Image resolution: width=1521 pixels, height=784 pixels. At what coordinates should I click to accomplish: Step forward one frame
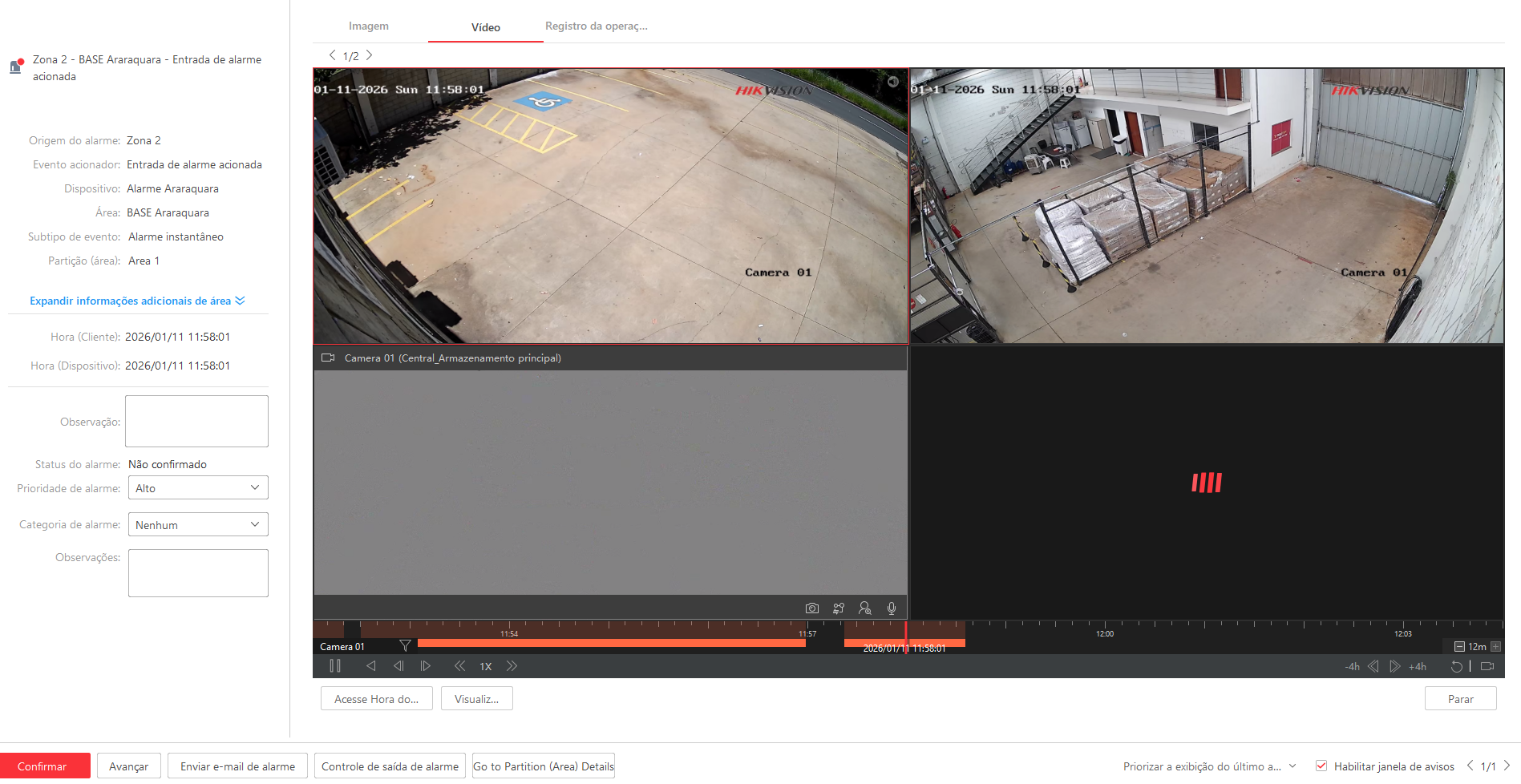click(426, 666)
